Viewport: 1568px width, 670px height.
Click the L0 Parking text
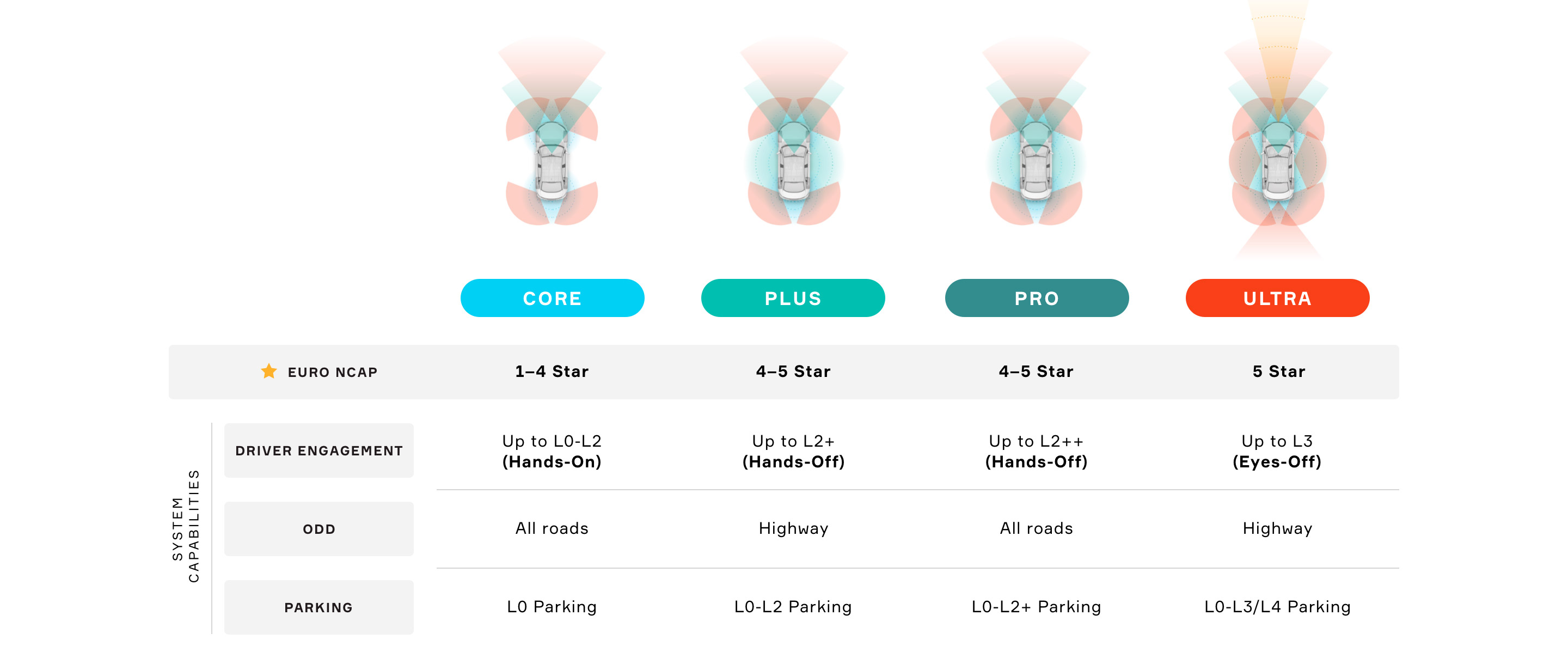tap(552, 607)
